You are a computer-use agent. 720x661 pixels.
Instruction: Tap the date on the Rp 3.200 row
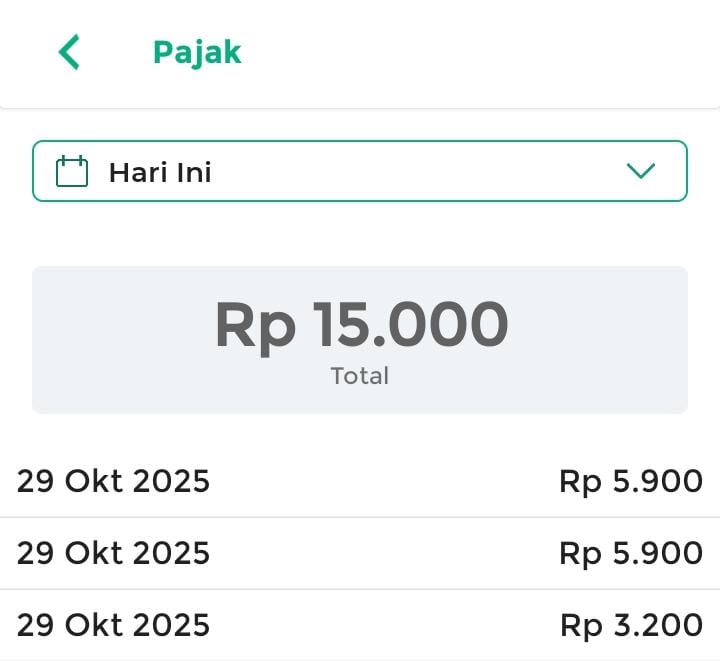click(113, 625)
